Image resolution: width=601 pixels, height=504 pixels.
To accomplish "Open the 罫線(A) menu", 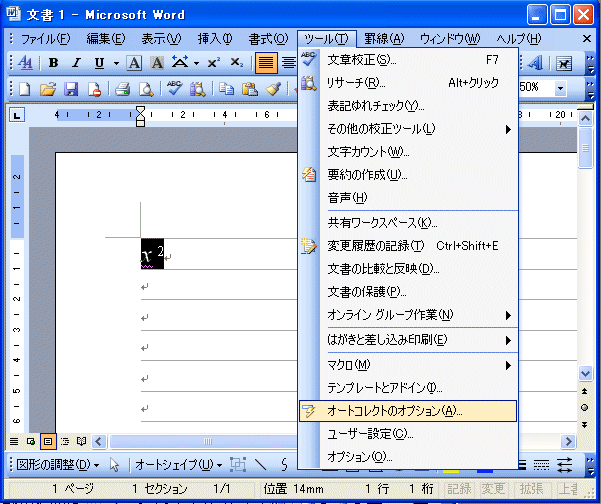I will (384, 39).
